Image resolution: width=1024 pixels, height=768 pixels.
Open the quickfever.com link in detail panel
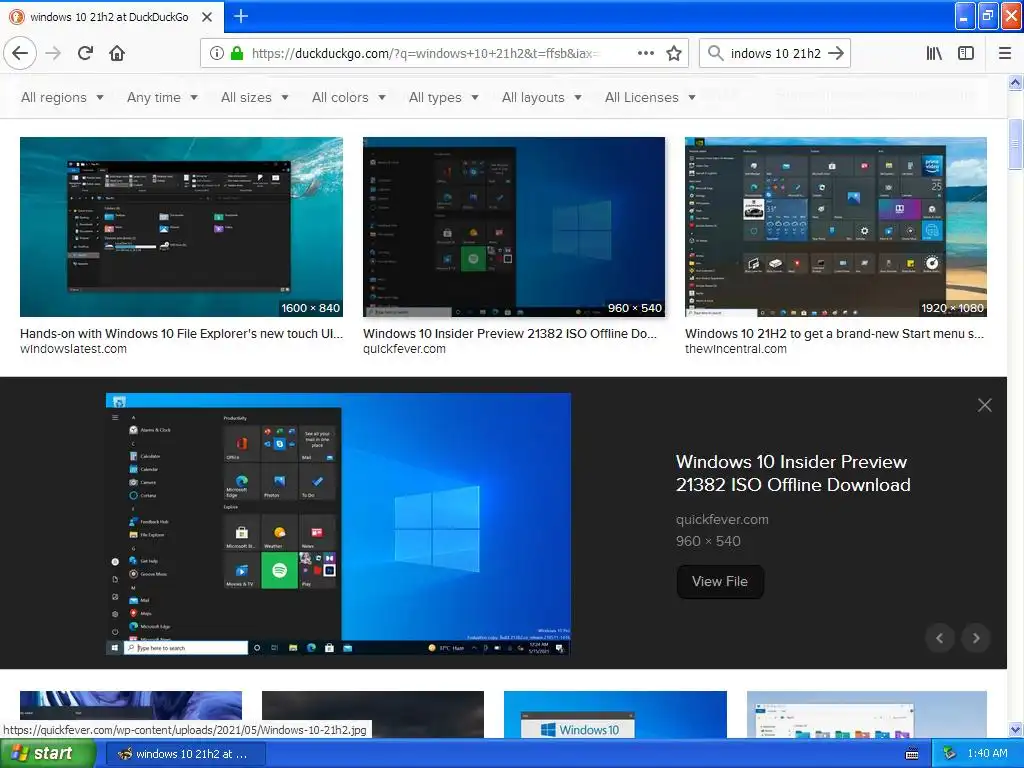722,520
